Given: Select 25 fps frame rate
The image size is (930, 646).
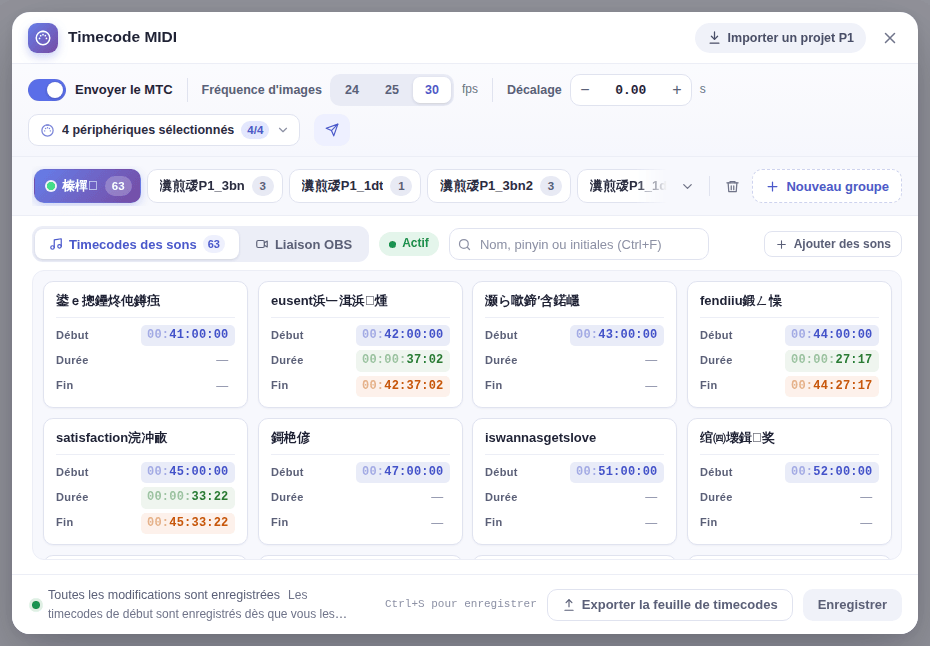Looking at the screenshot, I should click(391, 90).
